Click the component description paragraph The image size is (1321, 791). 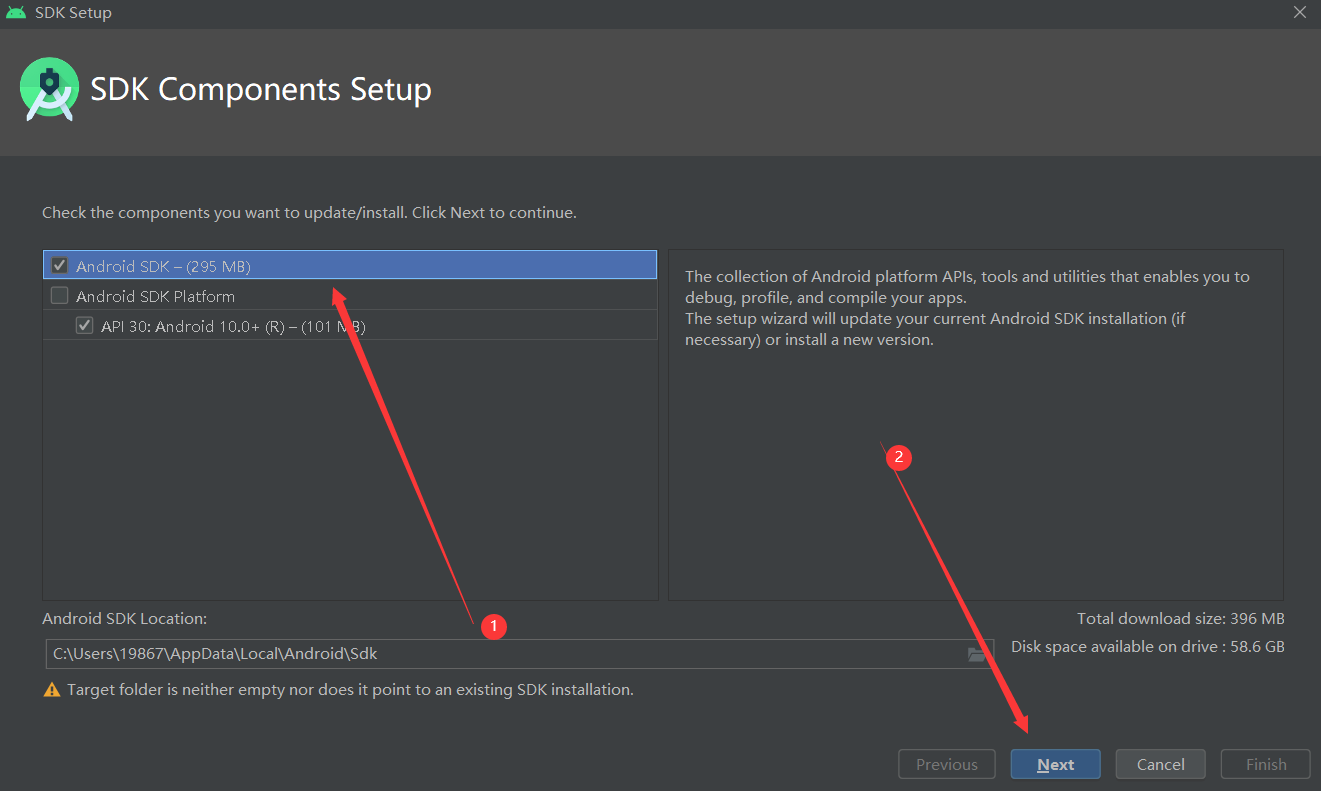[967, 308]
